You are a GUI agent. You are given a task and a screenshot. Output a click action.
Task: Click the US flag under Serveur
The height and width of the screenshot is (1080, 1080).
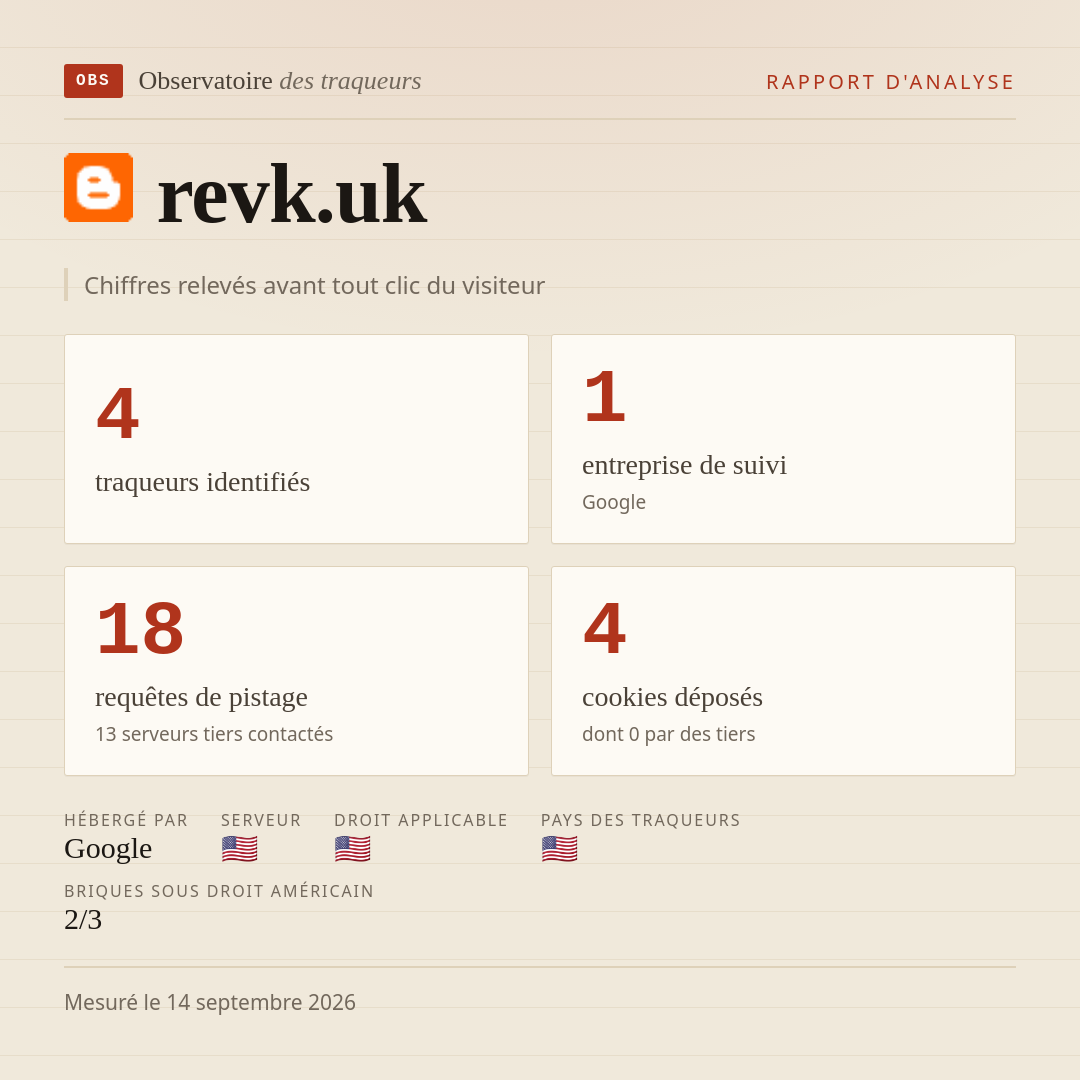240,849
